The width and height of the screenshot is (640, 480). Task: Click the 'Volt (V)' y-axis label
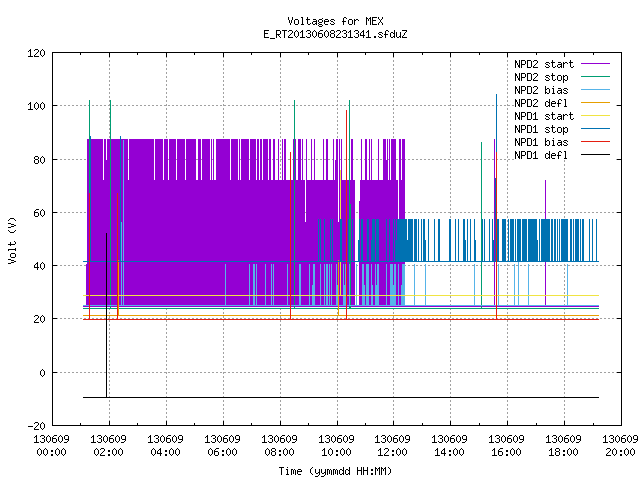point(12,240)
